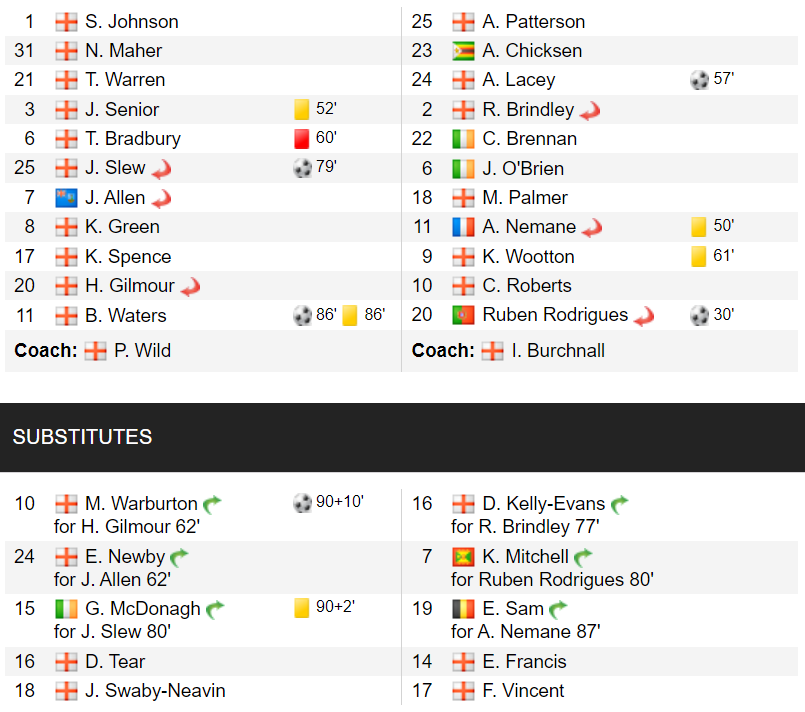Click the substituted-off arrow next to R. Brindley
Viewport: 805px width, 712px height.
click(x=590, y=110)
